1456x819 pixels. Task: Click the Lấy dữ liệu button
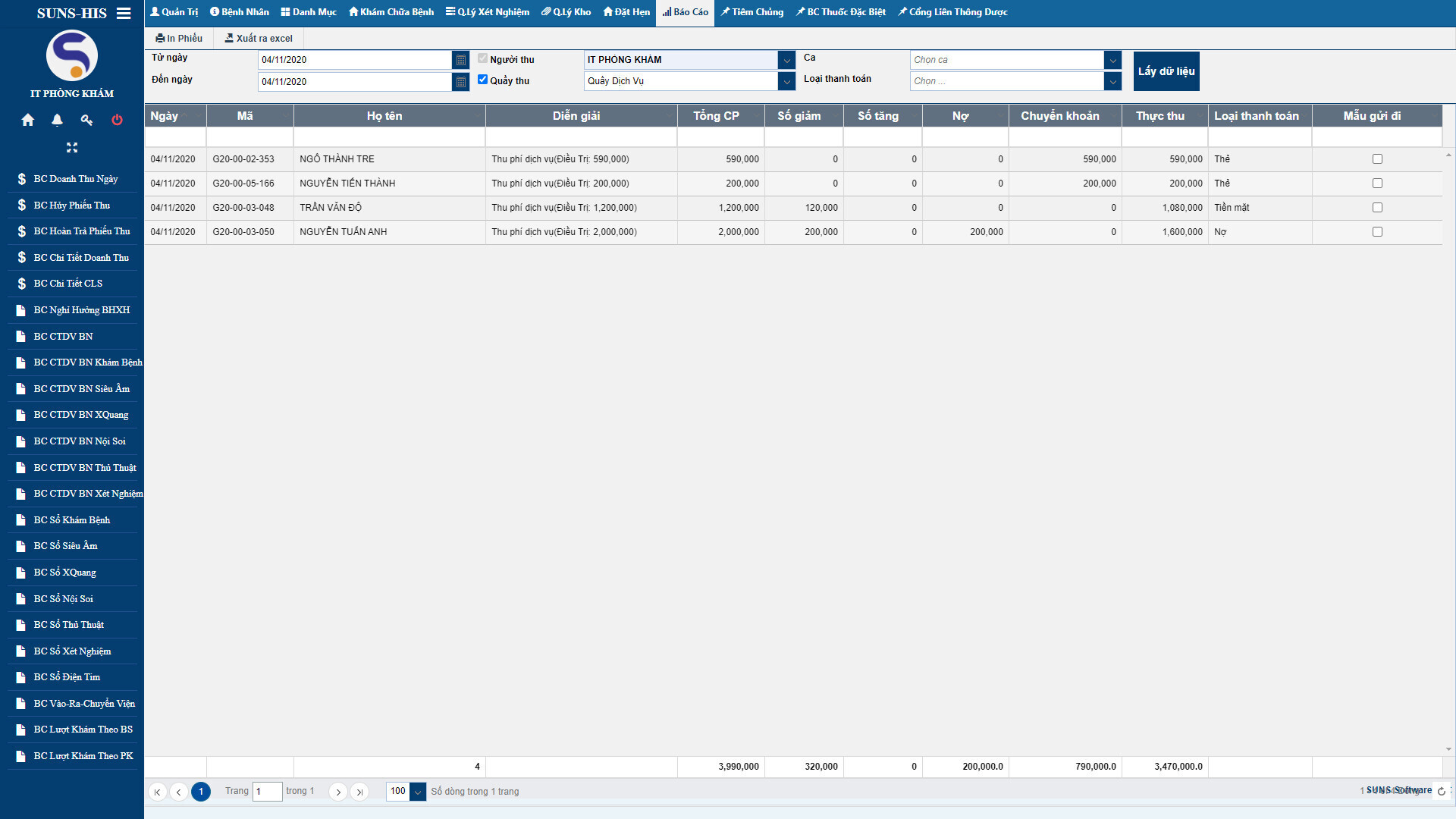tap(1166, 71)
